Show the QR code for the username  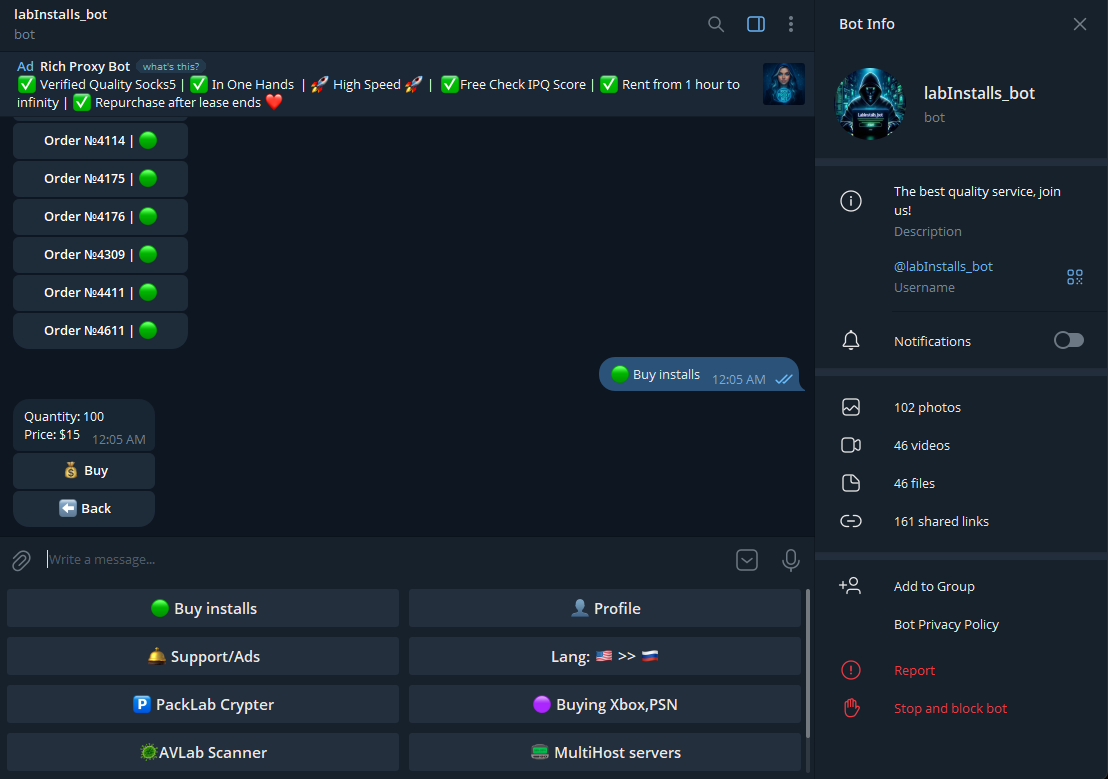[1075, 277]
